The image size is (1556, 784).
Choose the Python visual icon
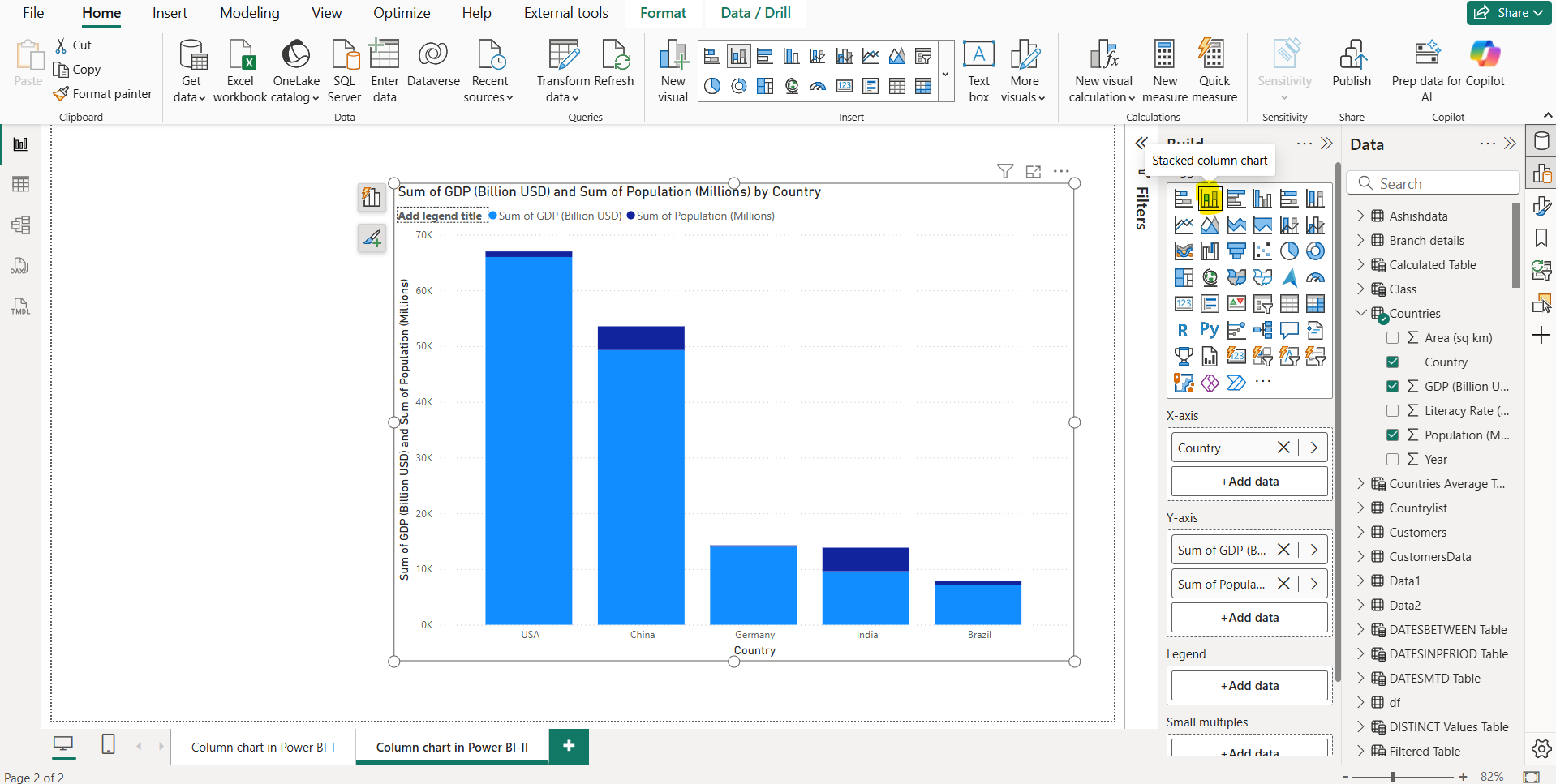1210,330
